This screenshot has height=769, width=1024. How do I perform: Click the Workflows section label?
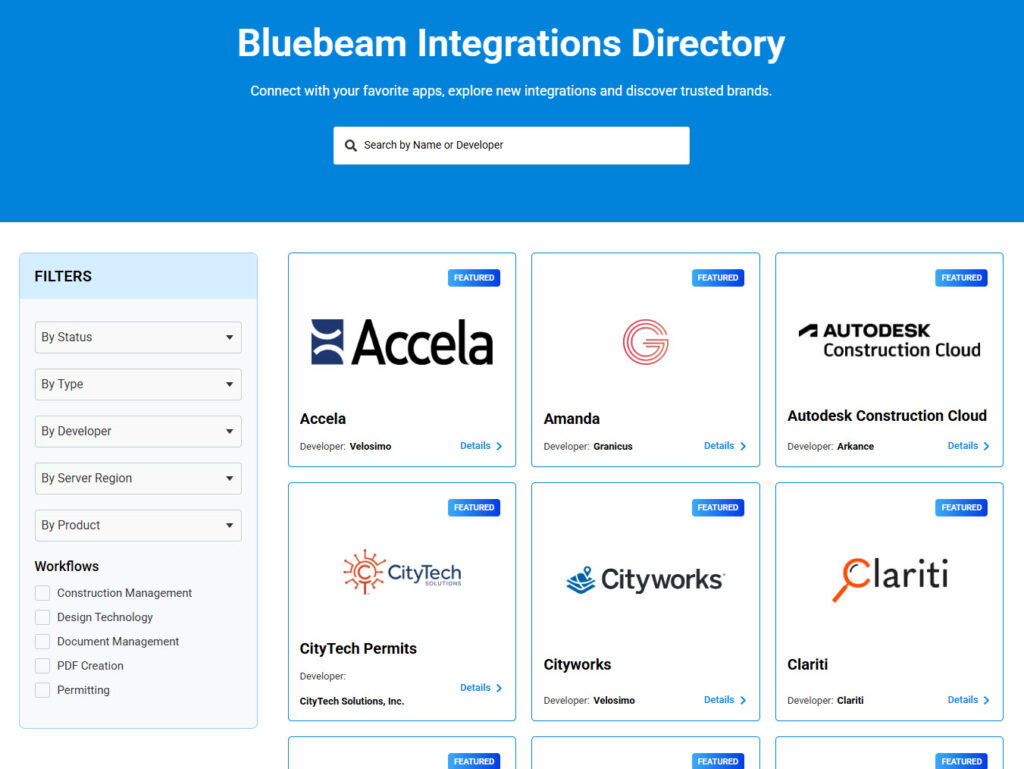[67, 567]
